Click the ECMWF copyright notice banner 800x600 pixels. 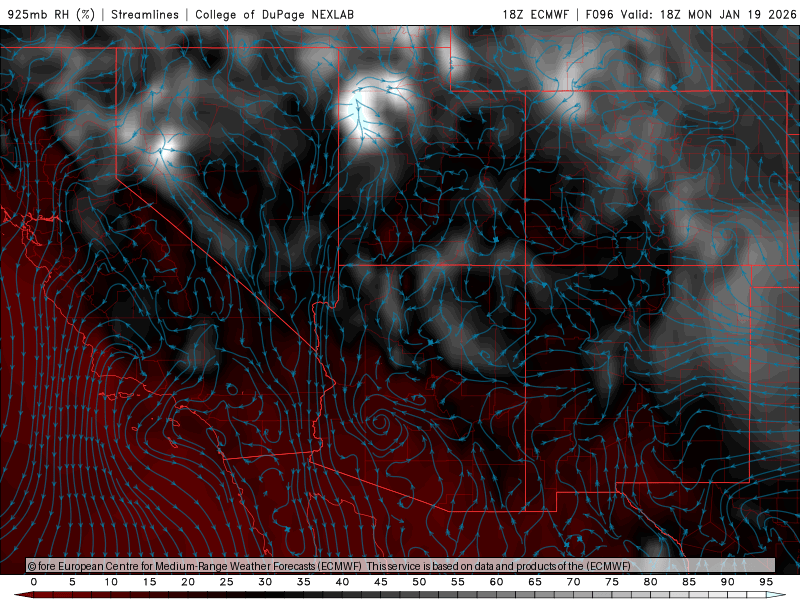[x=401, y=565]
